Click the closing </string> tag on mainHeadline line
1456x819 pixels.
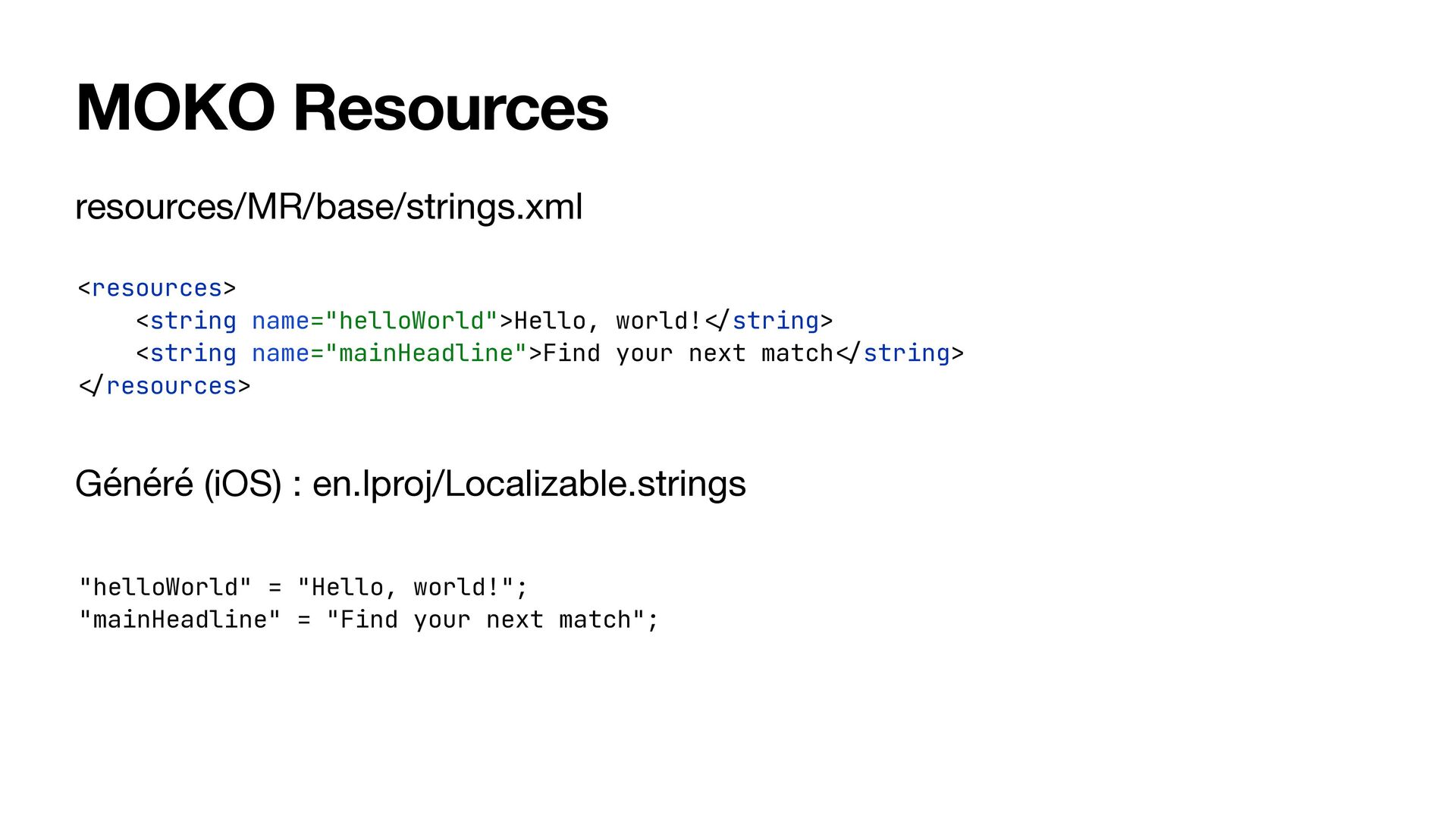tap(900, 353)
